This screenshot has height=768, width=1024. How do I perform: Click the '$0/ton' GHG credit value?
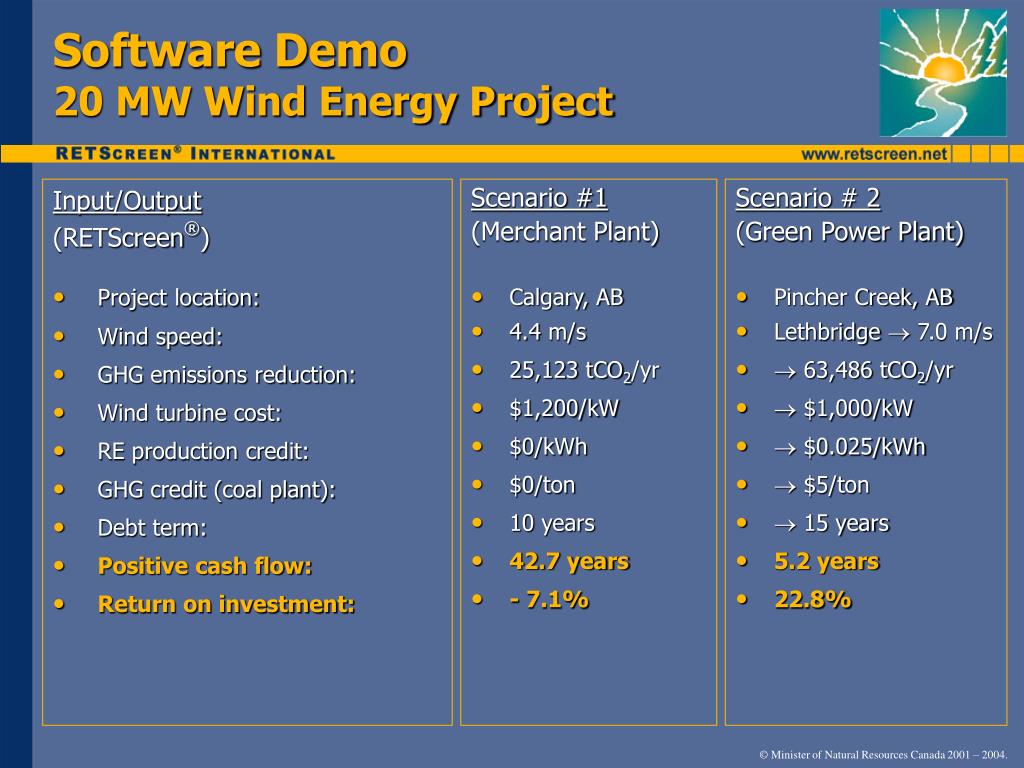tap(542, 485)
